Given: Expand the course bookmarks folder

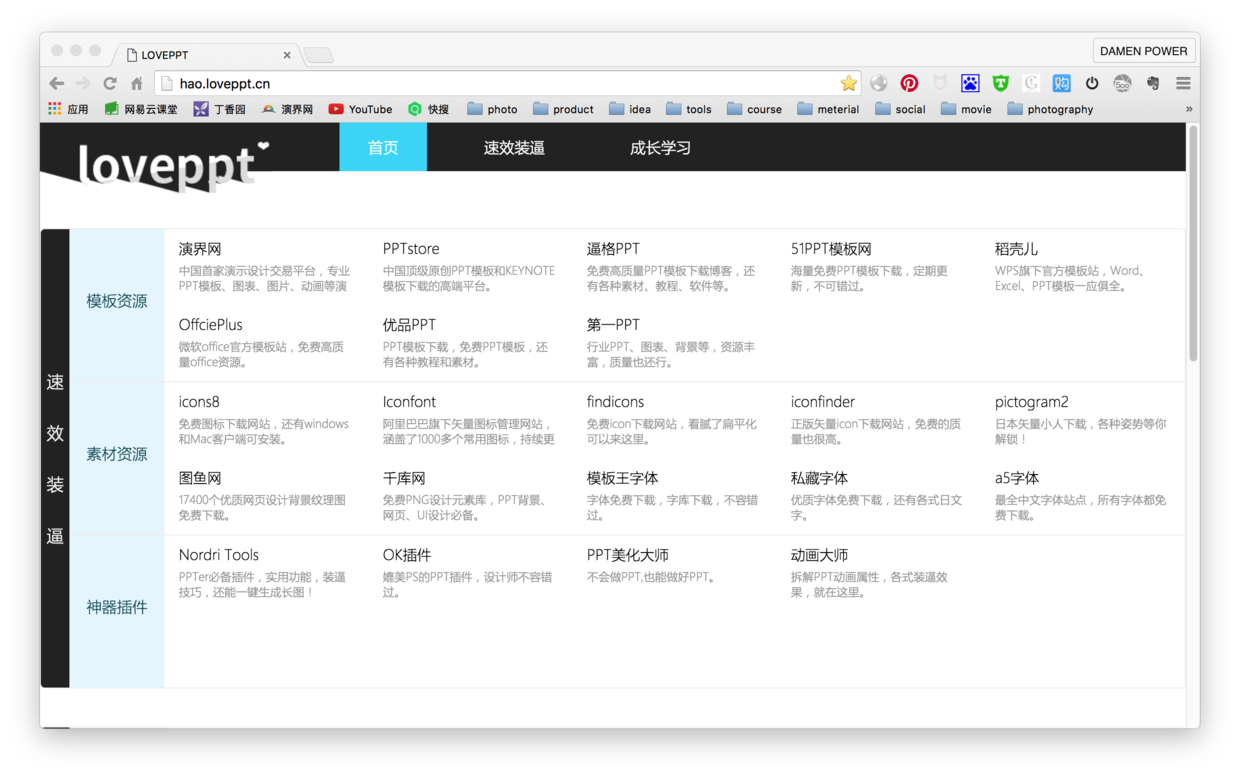Looking at the screenshot, I should (x=755, y=109).
